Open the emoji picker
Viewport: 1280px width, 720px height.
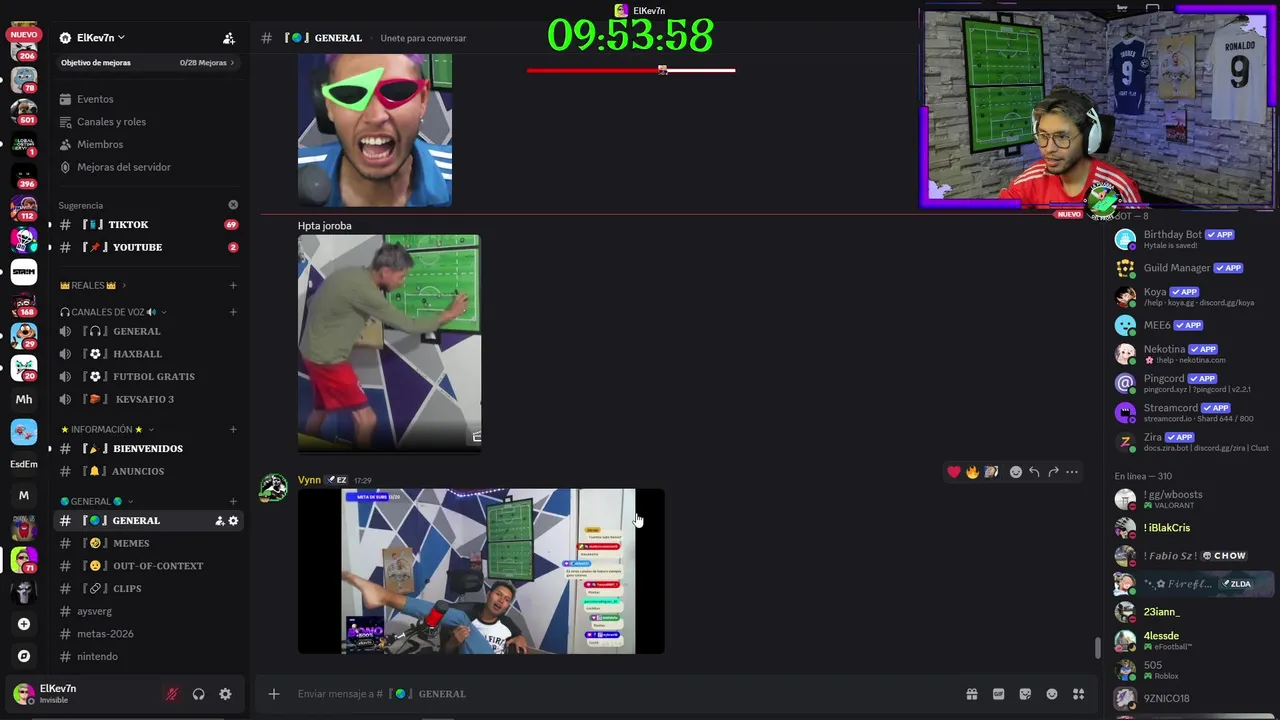(x=1052, y=694)
